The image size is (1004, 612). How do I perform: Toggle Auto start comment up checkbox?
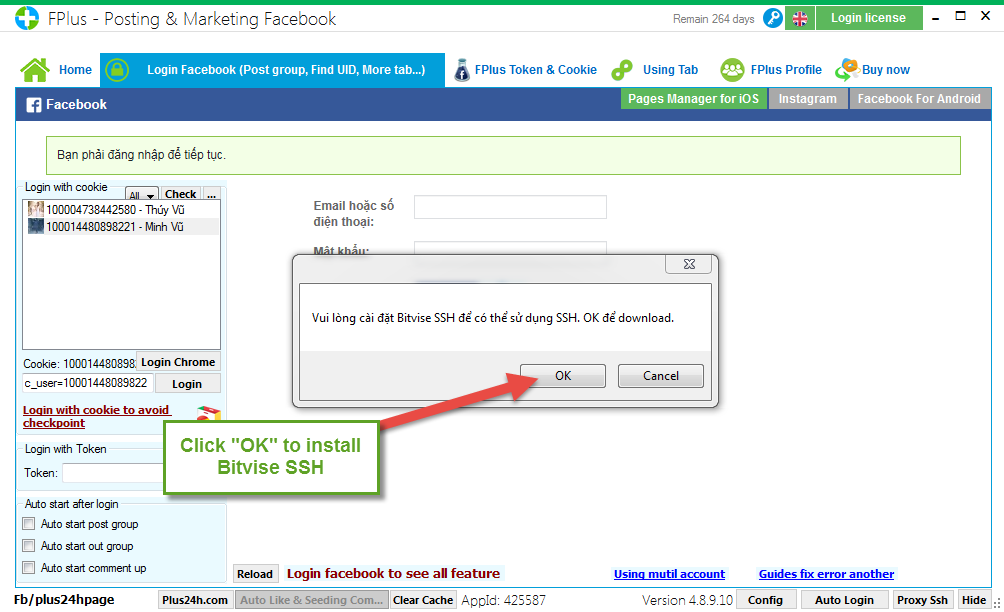29,567
